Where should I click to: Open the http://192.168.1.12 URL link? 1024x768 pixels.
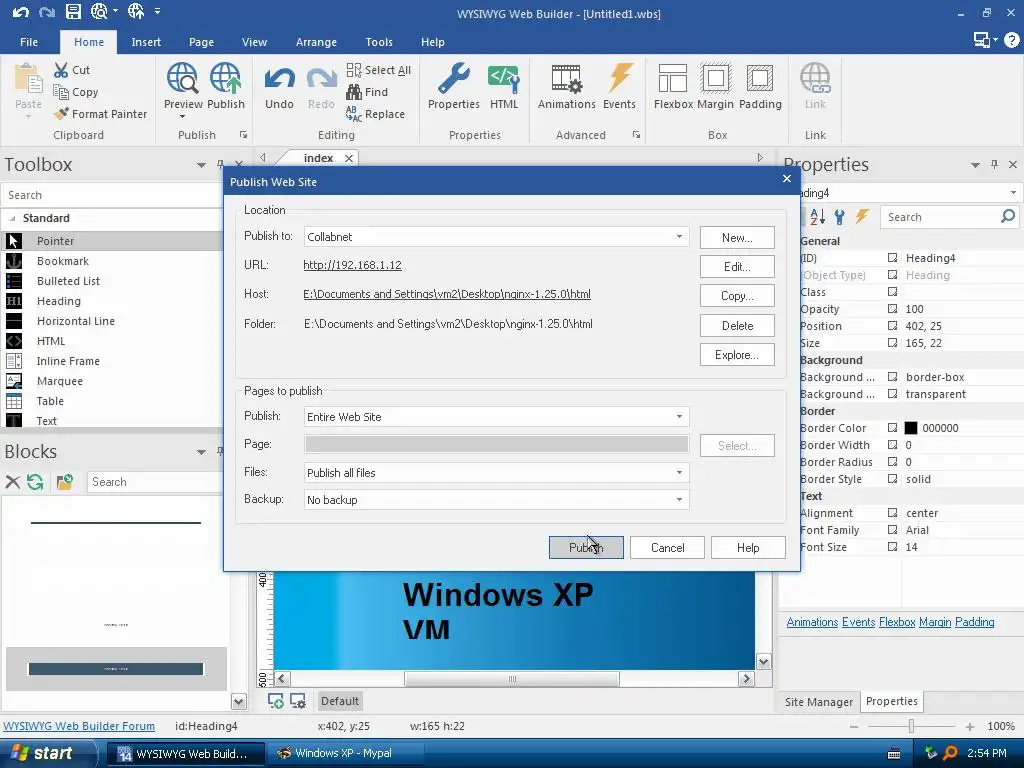(x=352, y=265)
